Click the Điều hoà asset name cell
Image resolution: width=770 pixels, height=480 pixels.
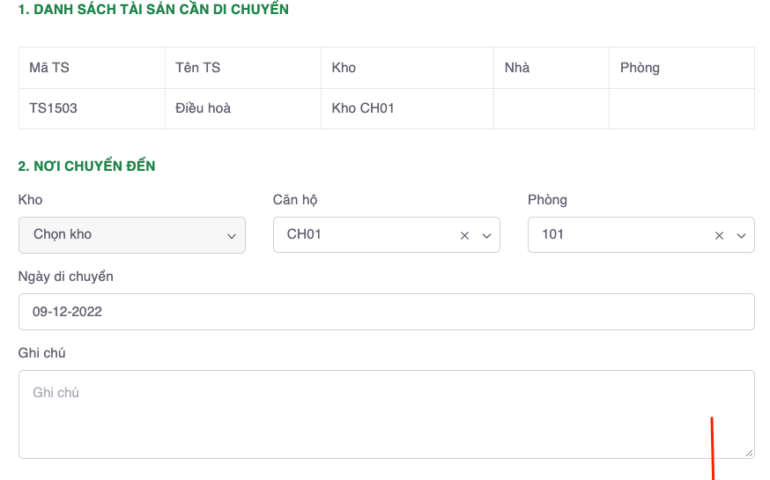pos(202,108)
